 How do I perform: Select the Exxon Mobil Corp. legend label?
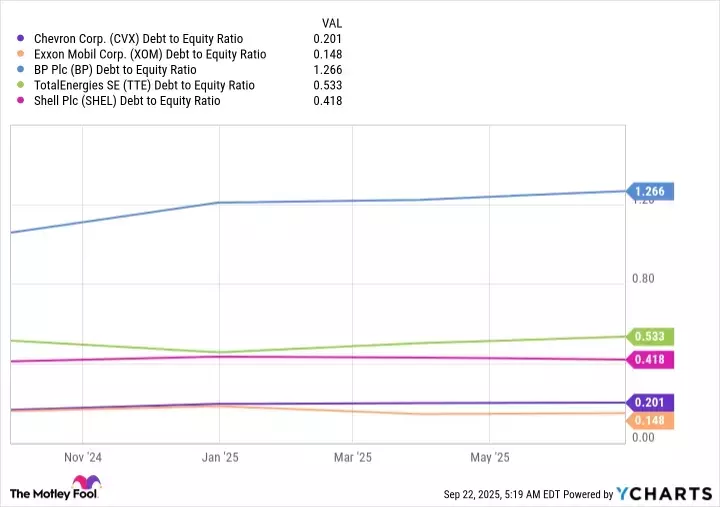point(150,54)
